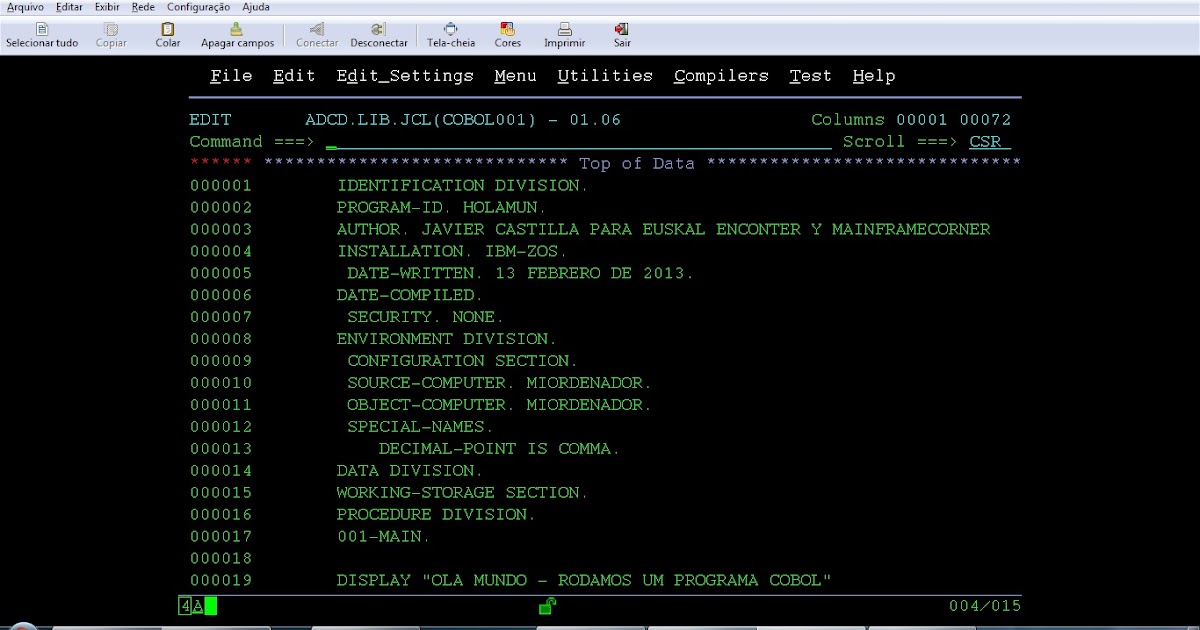Viewport: 1200px width, 630px height.
Task: Open the Arquivo menu
Action: tap(24, 7)
